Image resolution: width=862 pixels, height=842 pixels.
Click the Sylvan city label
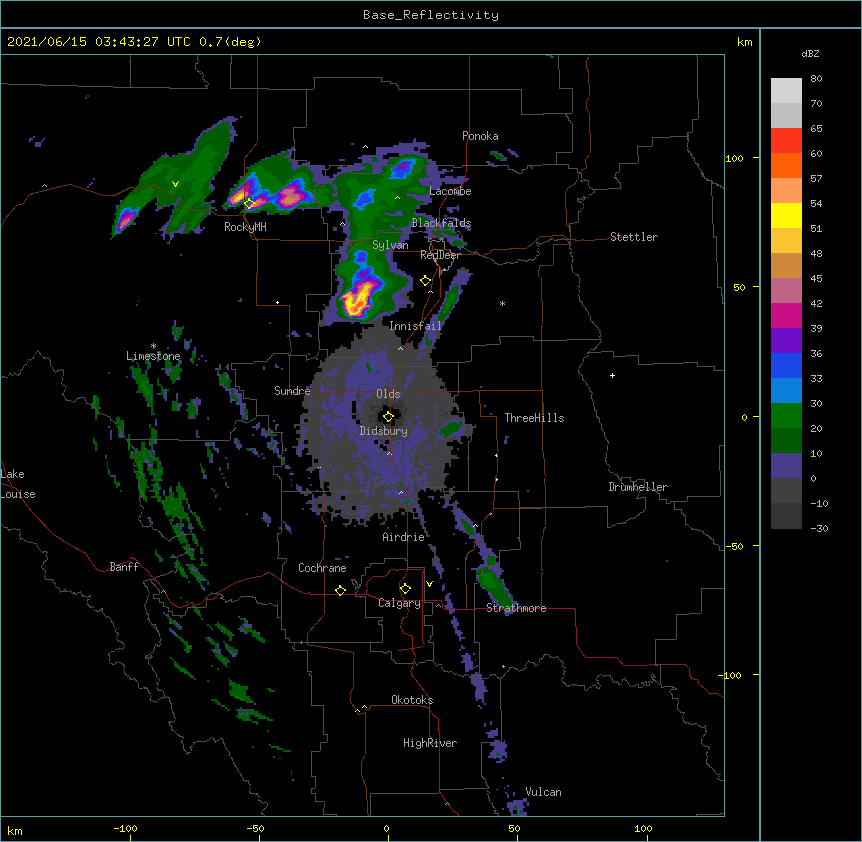(390, 245)
